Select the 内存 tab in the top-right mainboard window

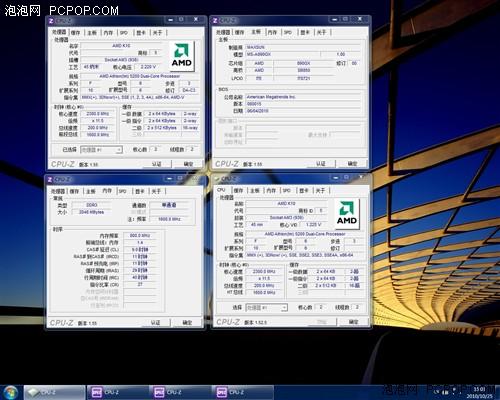click(272, 32)
